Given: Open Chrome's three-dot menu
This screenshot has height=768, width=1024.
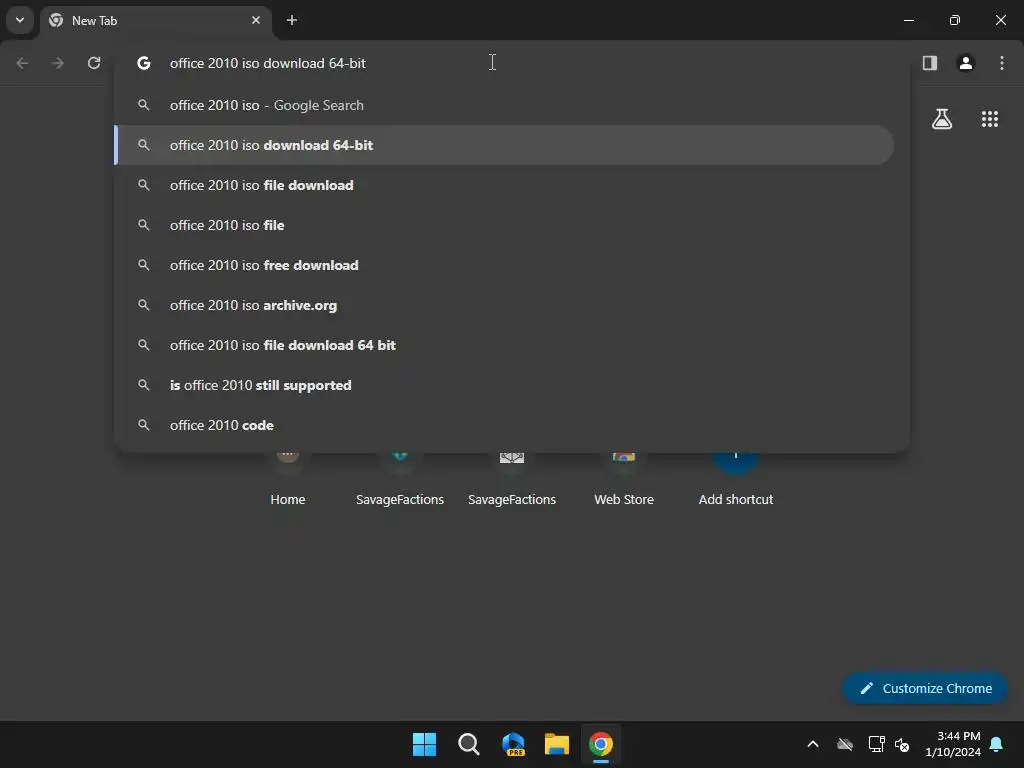Looking at the screenshot, I should point(1002,63).
